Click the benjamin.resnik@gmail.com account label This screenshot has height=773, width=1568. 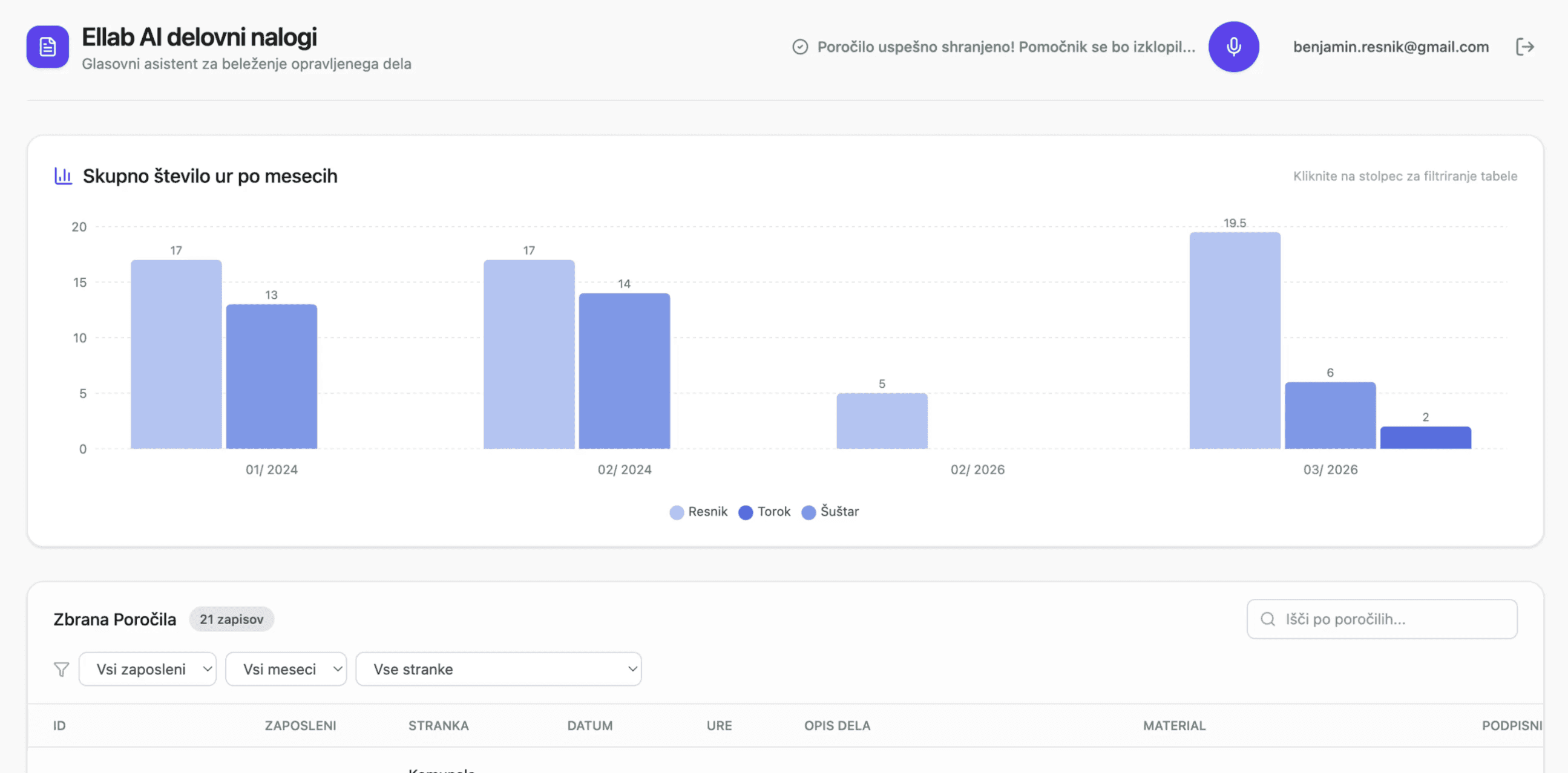[x=1391, y=47]
